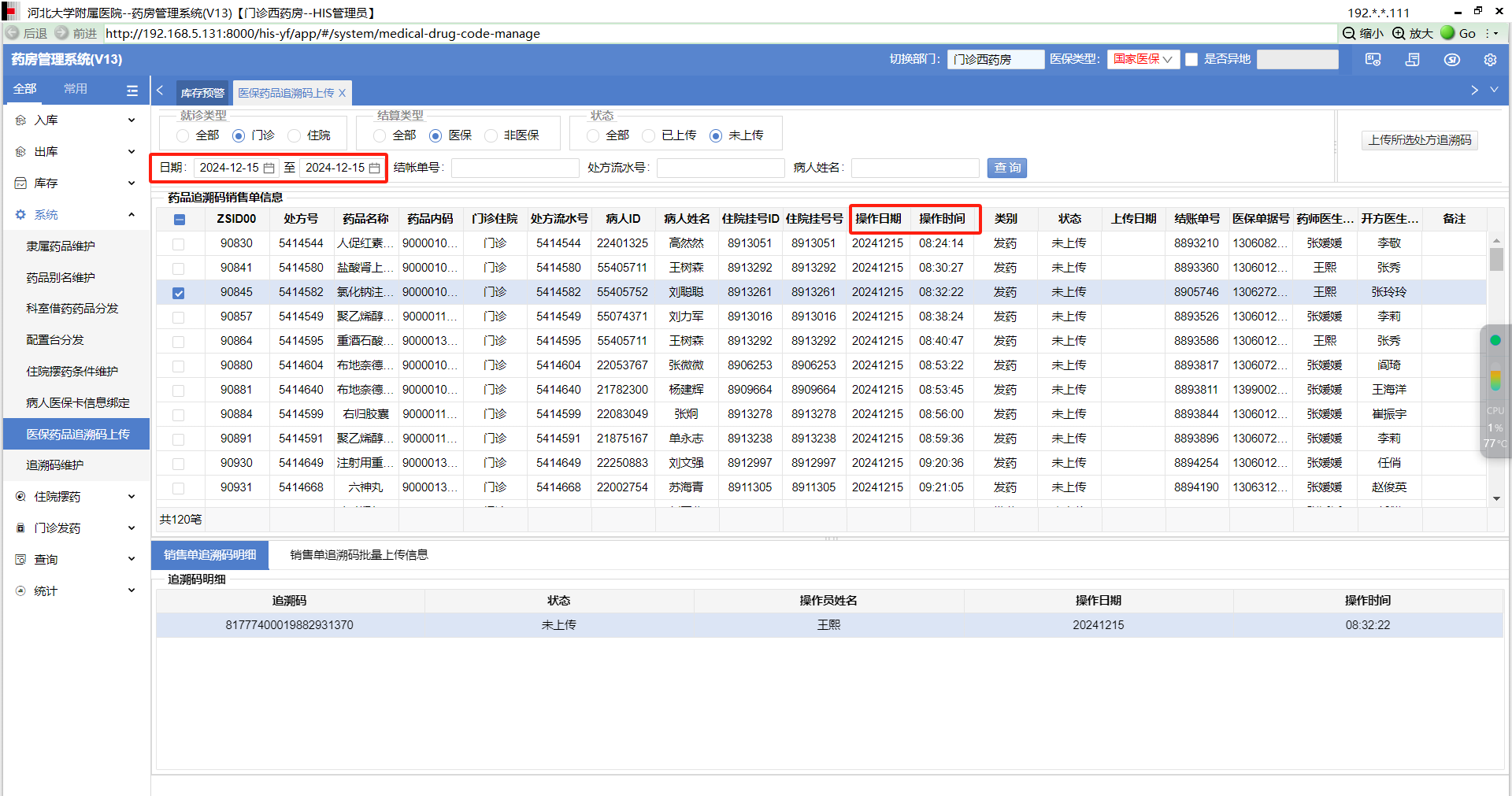Select the 住院 visit type radio button

click(295, 135)
